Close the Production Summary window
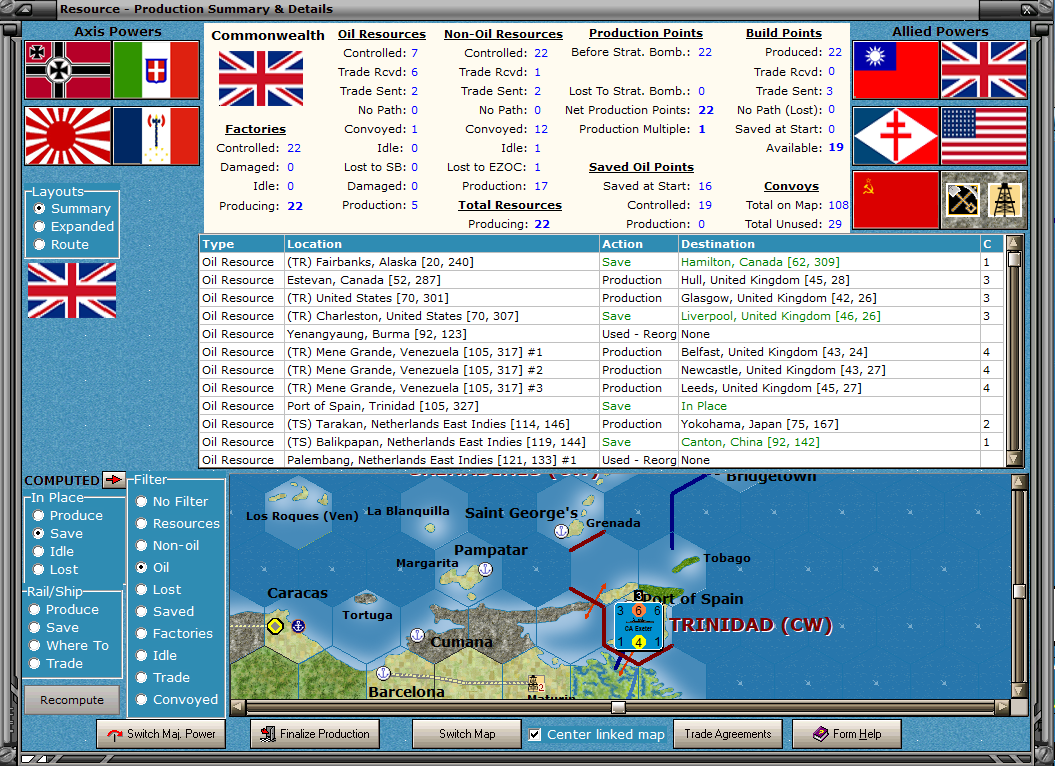This screenshot has width=1055, height=766. (x=1028, y=9)
